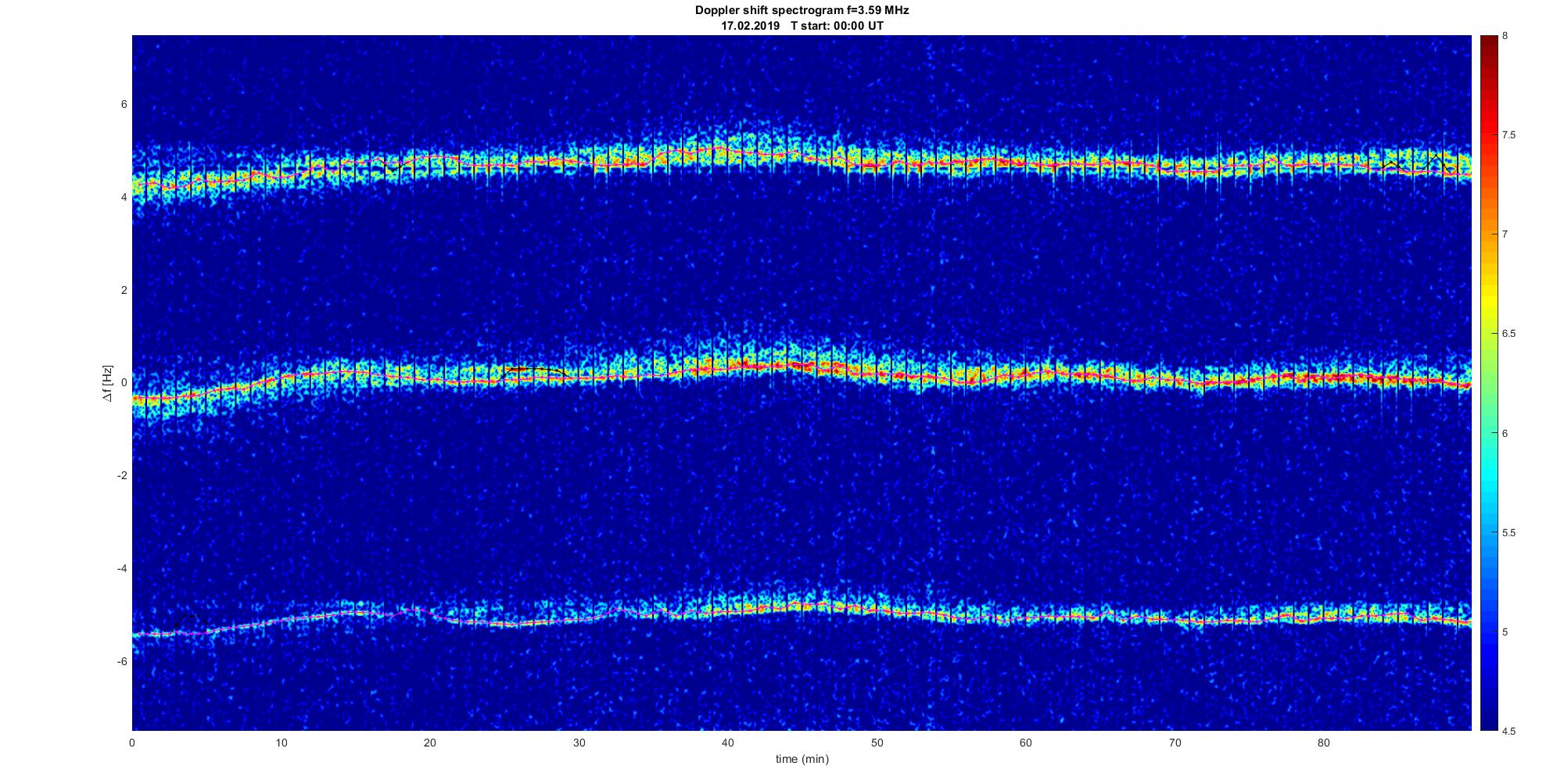Click the y-axis tick label '6'
This screenshot has width=1564, height=784.
(x=124, y=105)
